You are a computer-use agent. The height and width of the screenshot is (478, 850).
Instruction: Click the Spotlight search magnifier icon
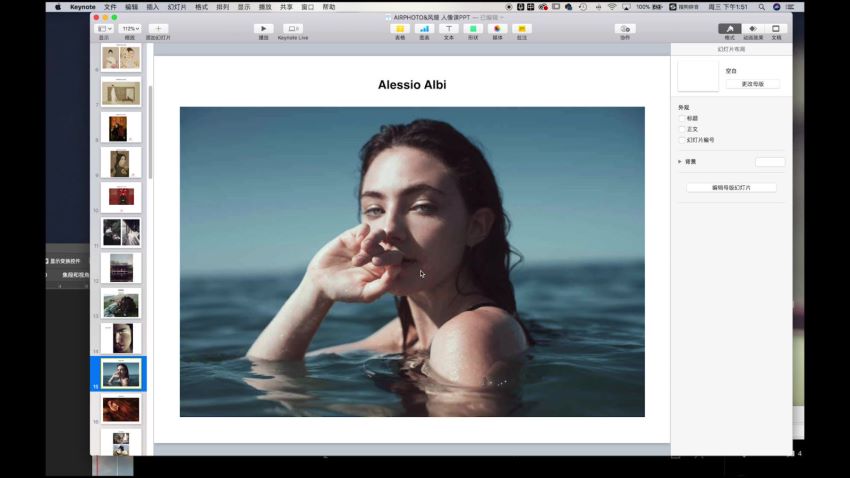pyautogui.click(x=762, y=7)
